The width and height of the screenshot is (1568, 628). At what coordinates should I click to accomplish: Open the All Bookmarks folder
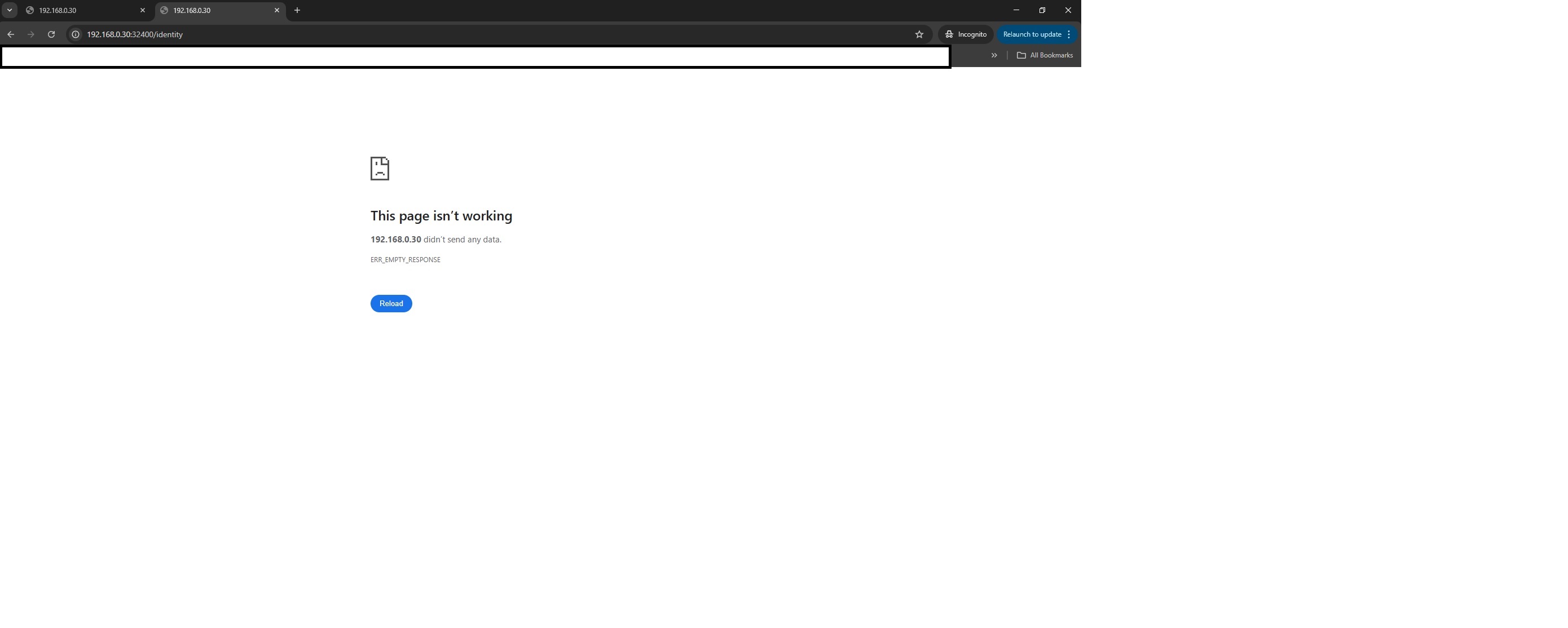(1045, 55)
